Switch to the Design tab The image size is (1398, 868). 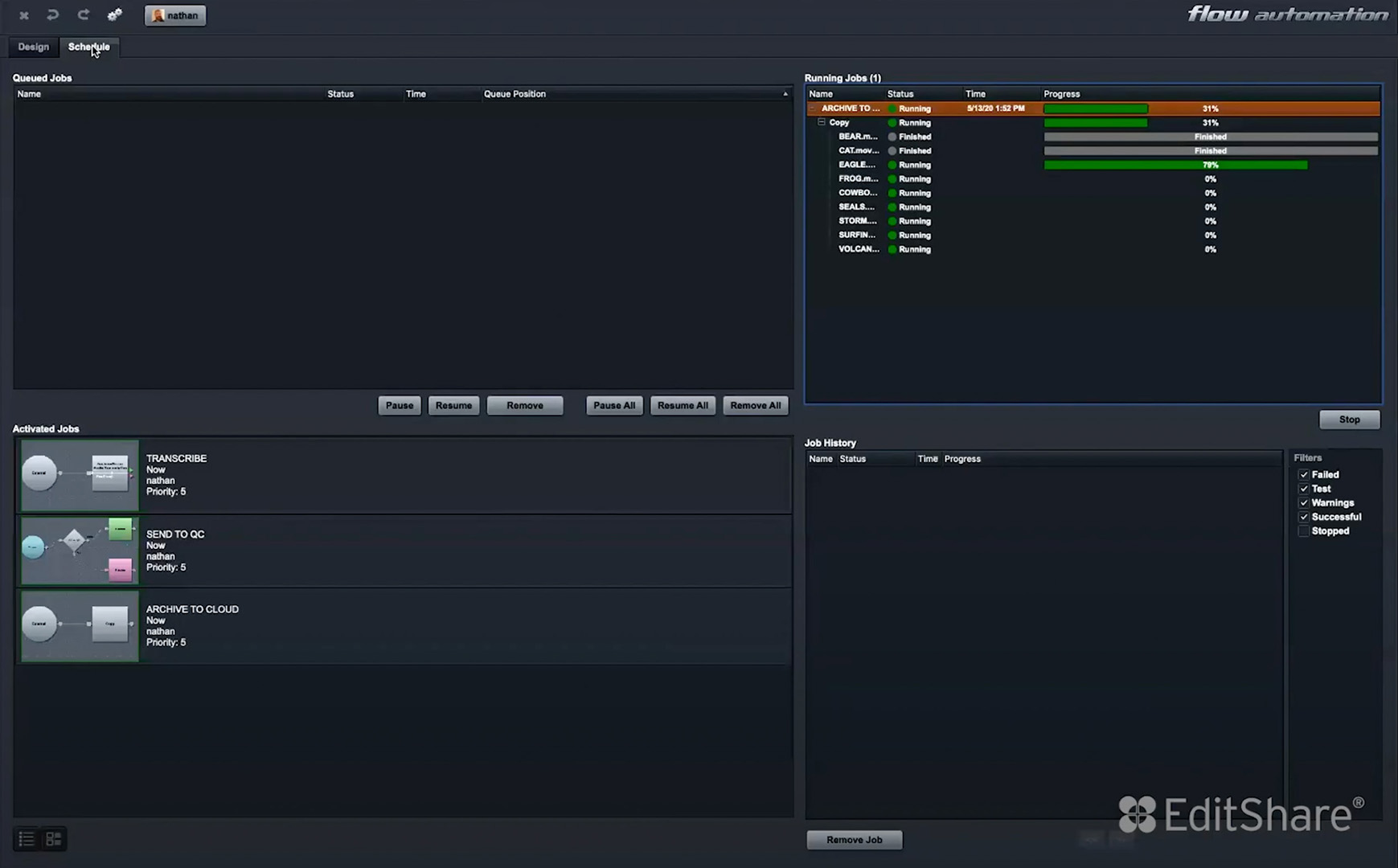(x=34, y=47)
